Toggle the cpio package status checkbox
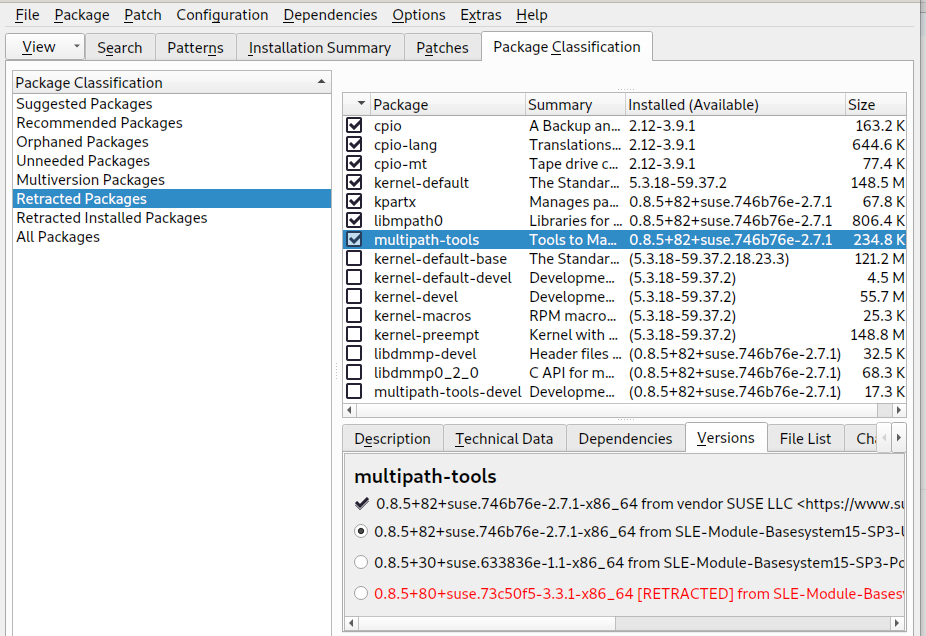 tap(354, 126)
